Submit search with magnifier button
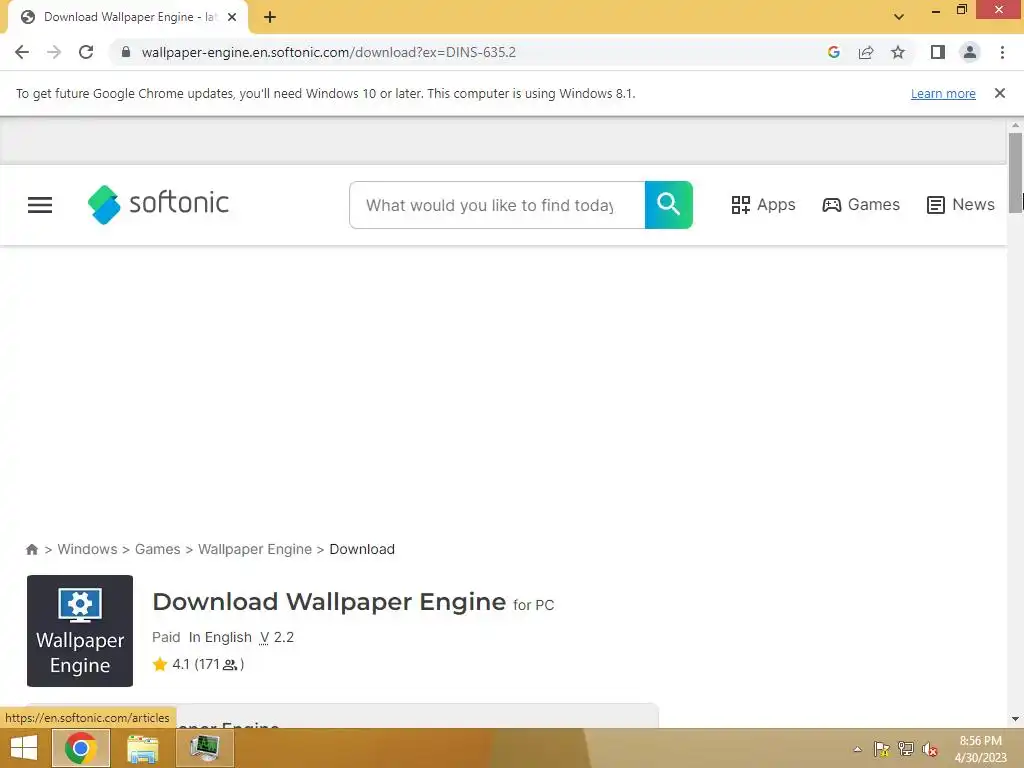 point(668,205)
